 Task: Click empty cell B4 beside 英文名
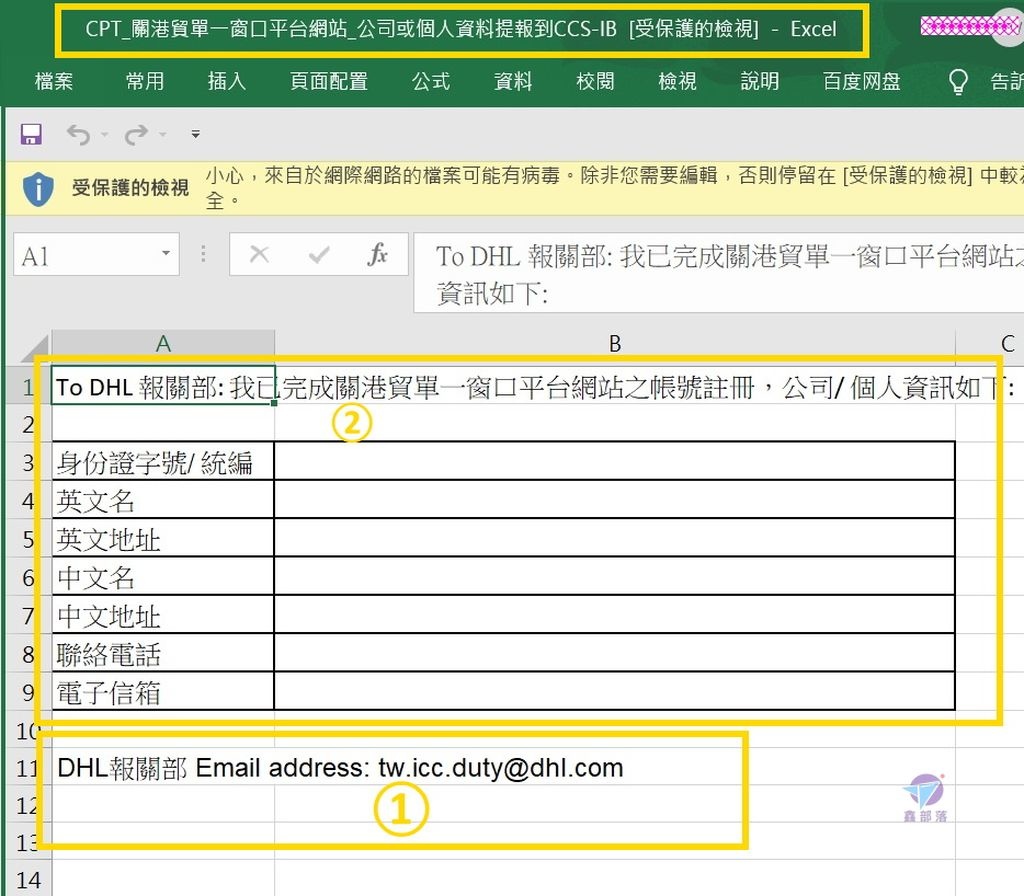(x=615, y=500)
